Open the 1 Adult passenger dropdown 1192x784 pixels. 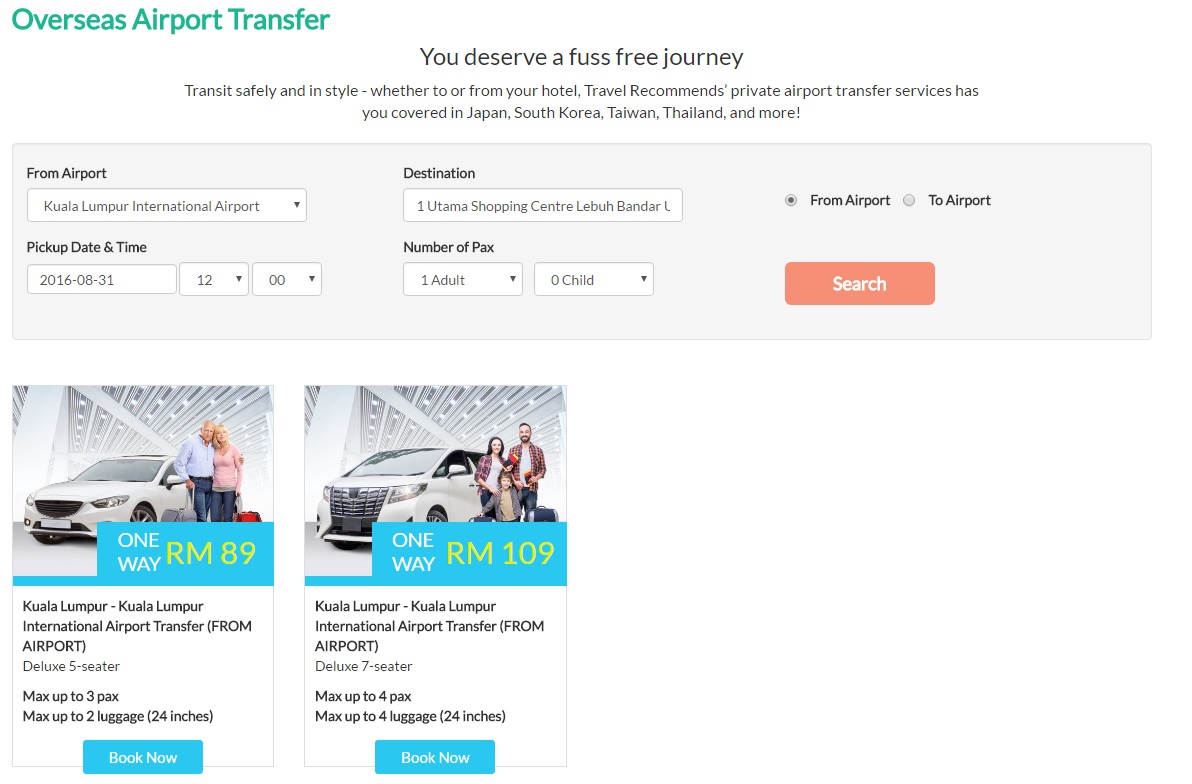(462, 280)
